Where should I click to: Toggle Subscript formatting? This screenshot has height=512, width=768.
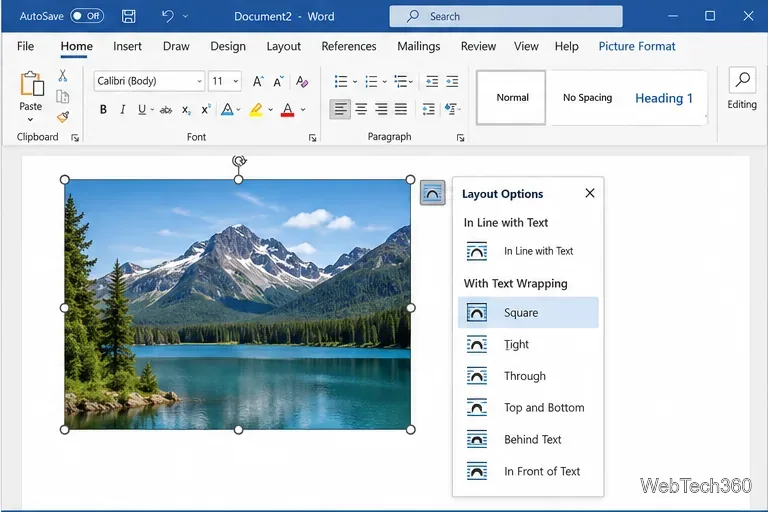point(186,110)
